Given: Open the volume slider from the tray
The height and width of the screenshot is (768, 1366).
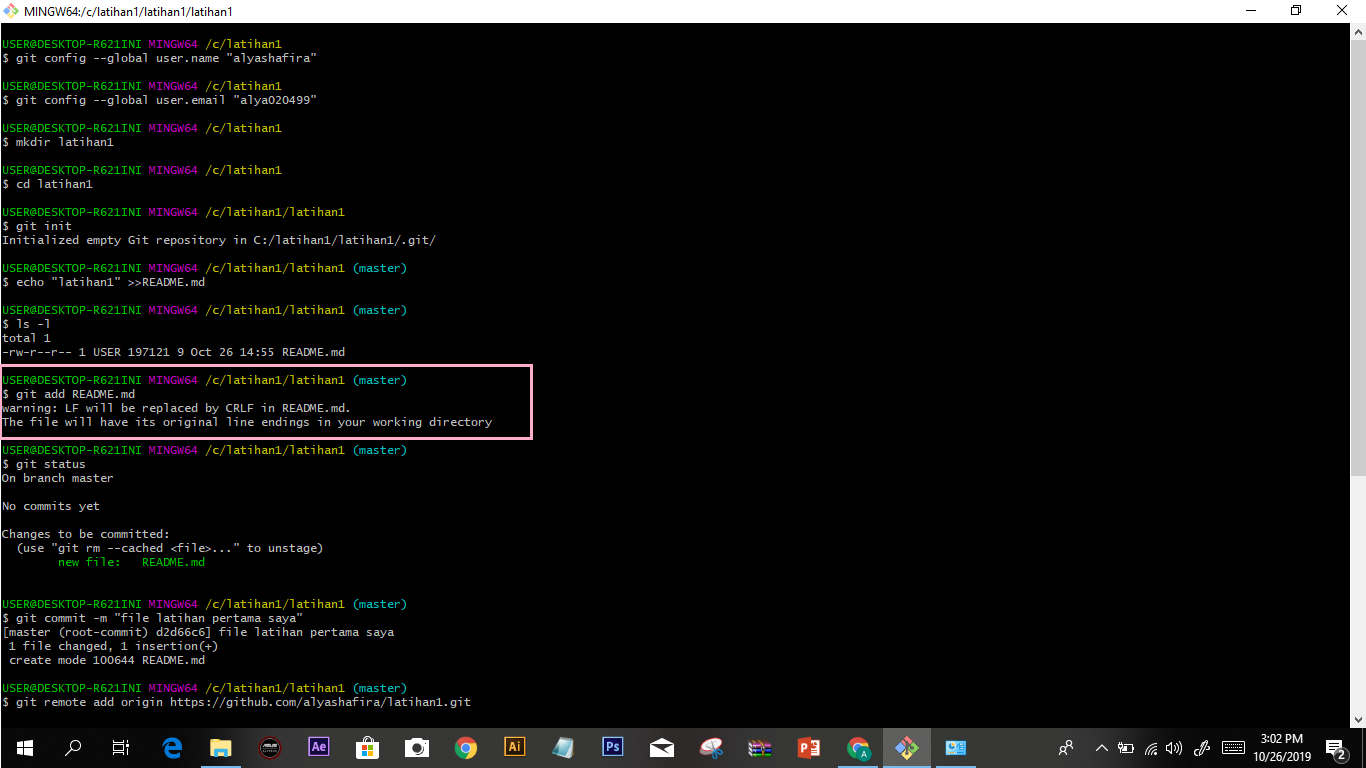Looking at the screenshot, I should point(1173,747).
